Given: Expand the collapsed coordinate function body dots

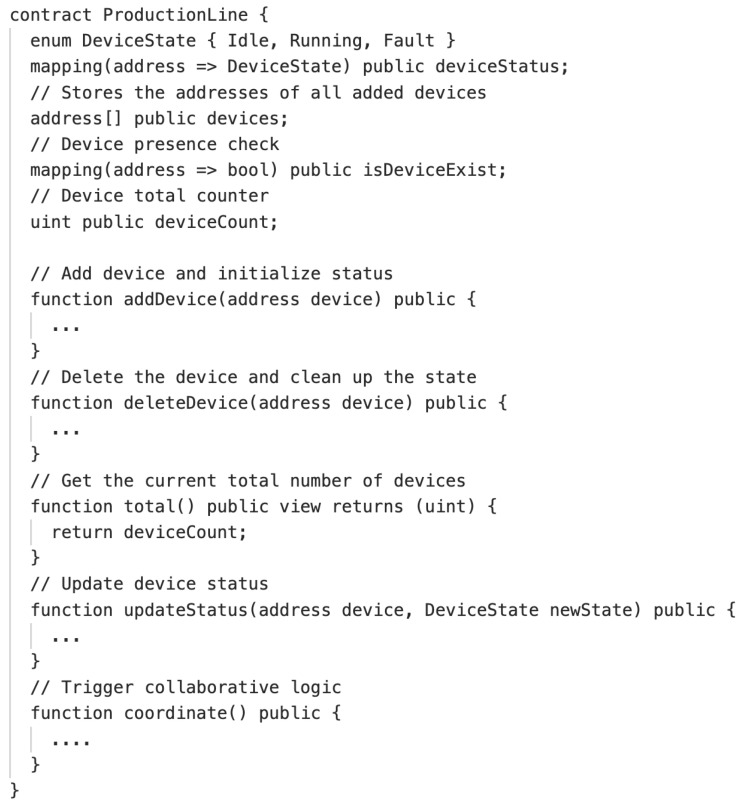Looking at the screenshot, I should [x=71, y=743].
